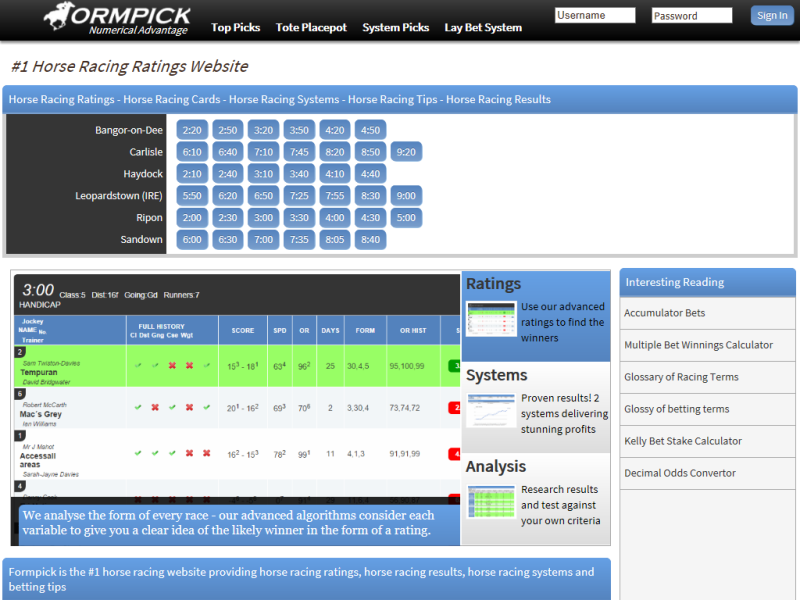This screenshot has height=600, width=800.
Task: Focus the Password input field
Action: point(692,15)
